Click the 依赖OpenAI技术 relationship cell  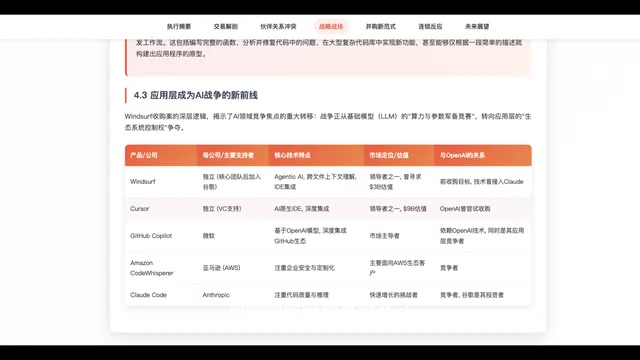coord(482,236)
